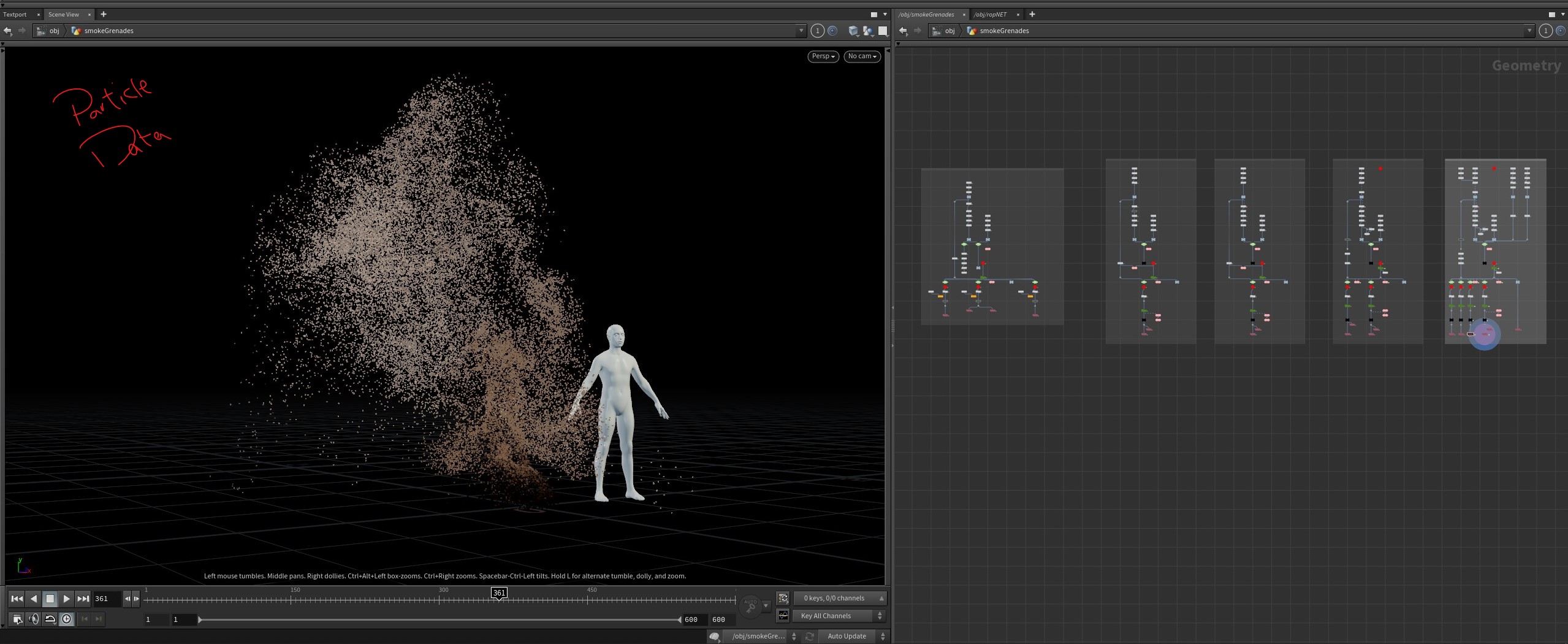Open the simulation brain menu icon
The width and height of the screenshot is (1568, 644).
point(714,637)
